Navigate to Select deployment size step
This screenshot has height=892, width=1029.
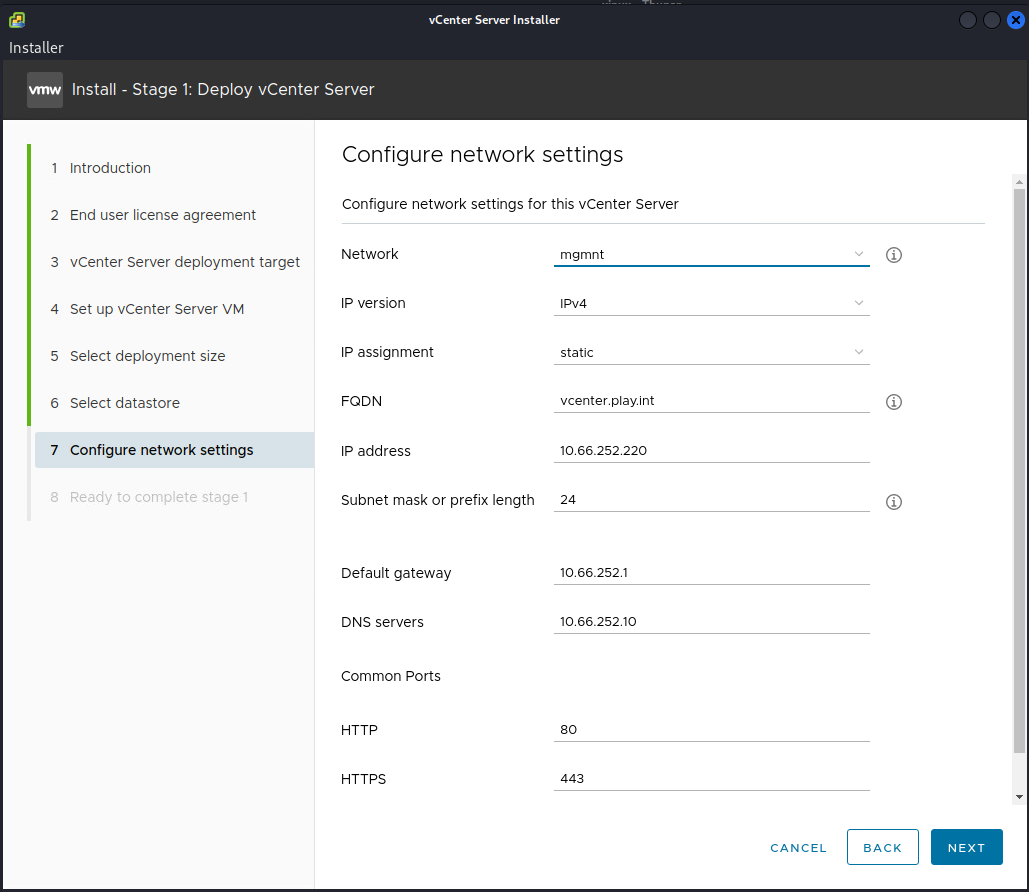point(147,356)
